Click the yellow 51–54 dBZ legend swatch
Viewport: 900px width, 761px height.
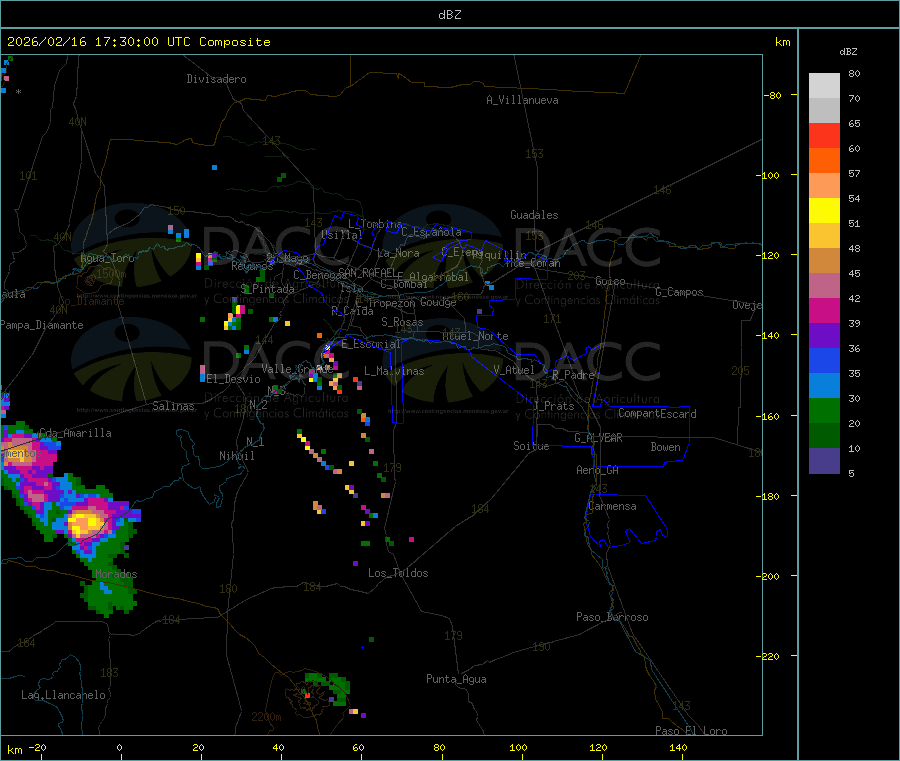coord(824,211)
